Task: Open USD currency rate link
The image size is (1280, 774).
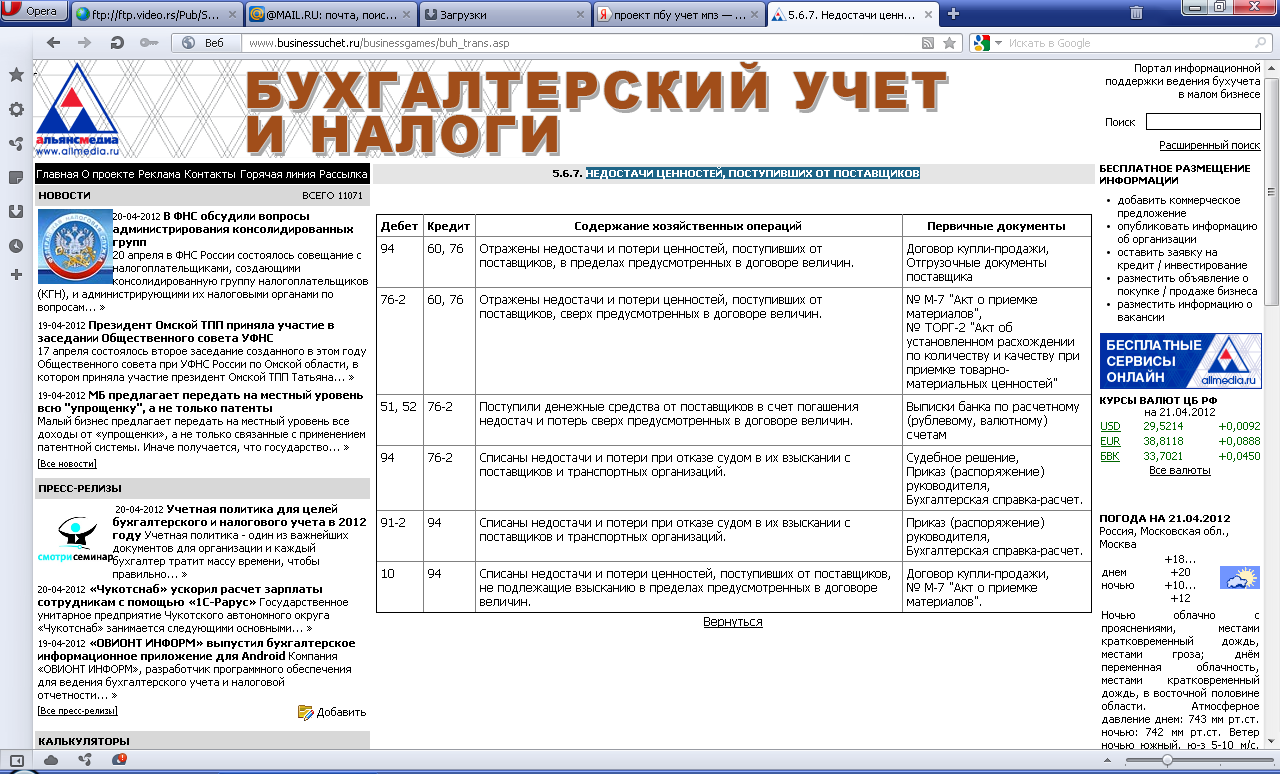Action: point(1110,425)
